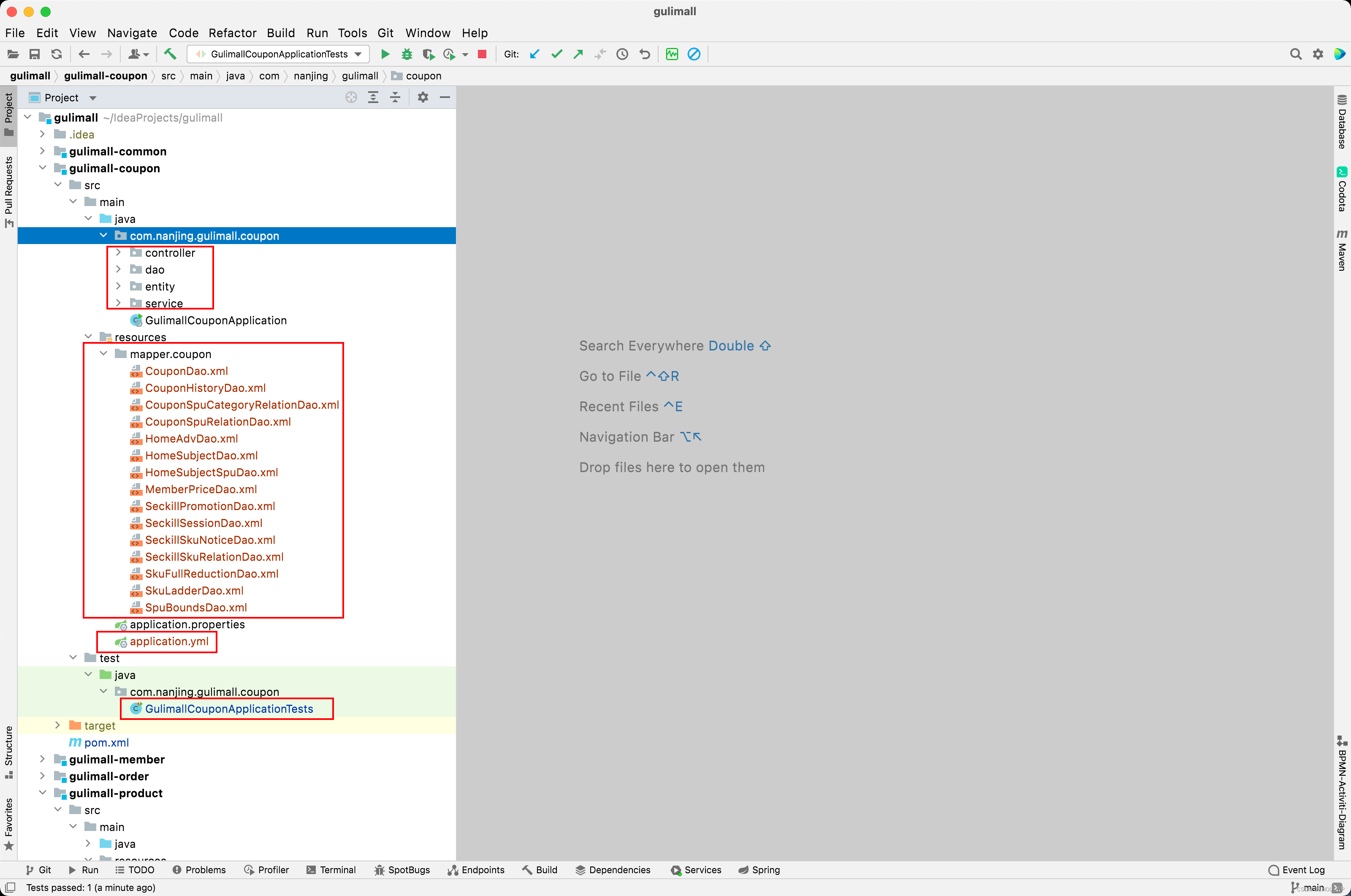Open the Terminal tab at the bottom
Screen dimensions: 1351x896
(331, 870)
